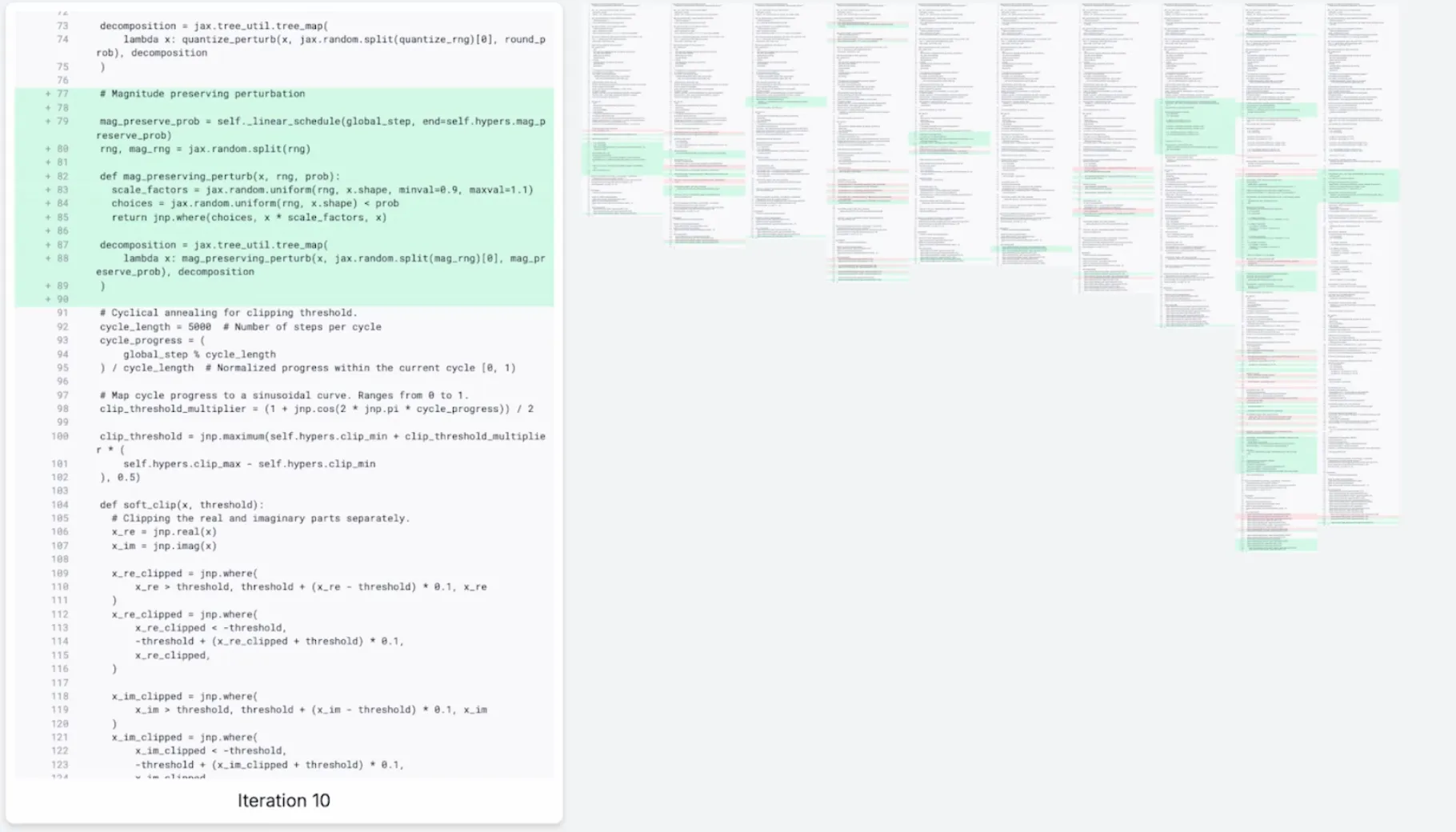Click the eighth diff thumbnail from the left
Image resolution: width=1456 pixels, height=832 pixels.
pos(1197,165)
